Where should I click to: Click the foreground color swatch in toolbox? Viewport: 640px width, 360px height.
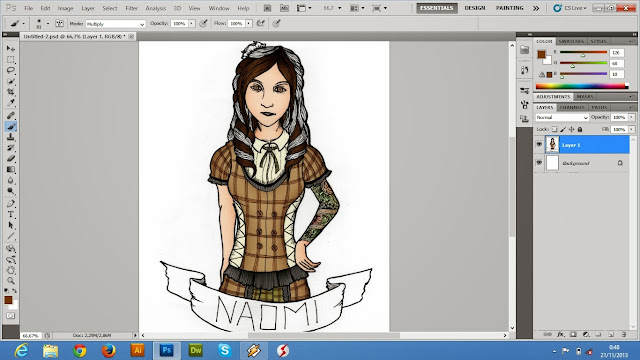click(x=8, y=300)
